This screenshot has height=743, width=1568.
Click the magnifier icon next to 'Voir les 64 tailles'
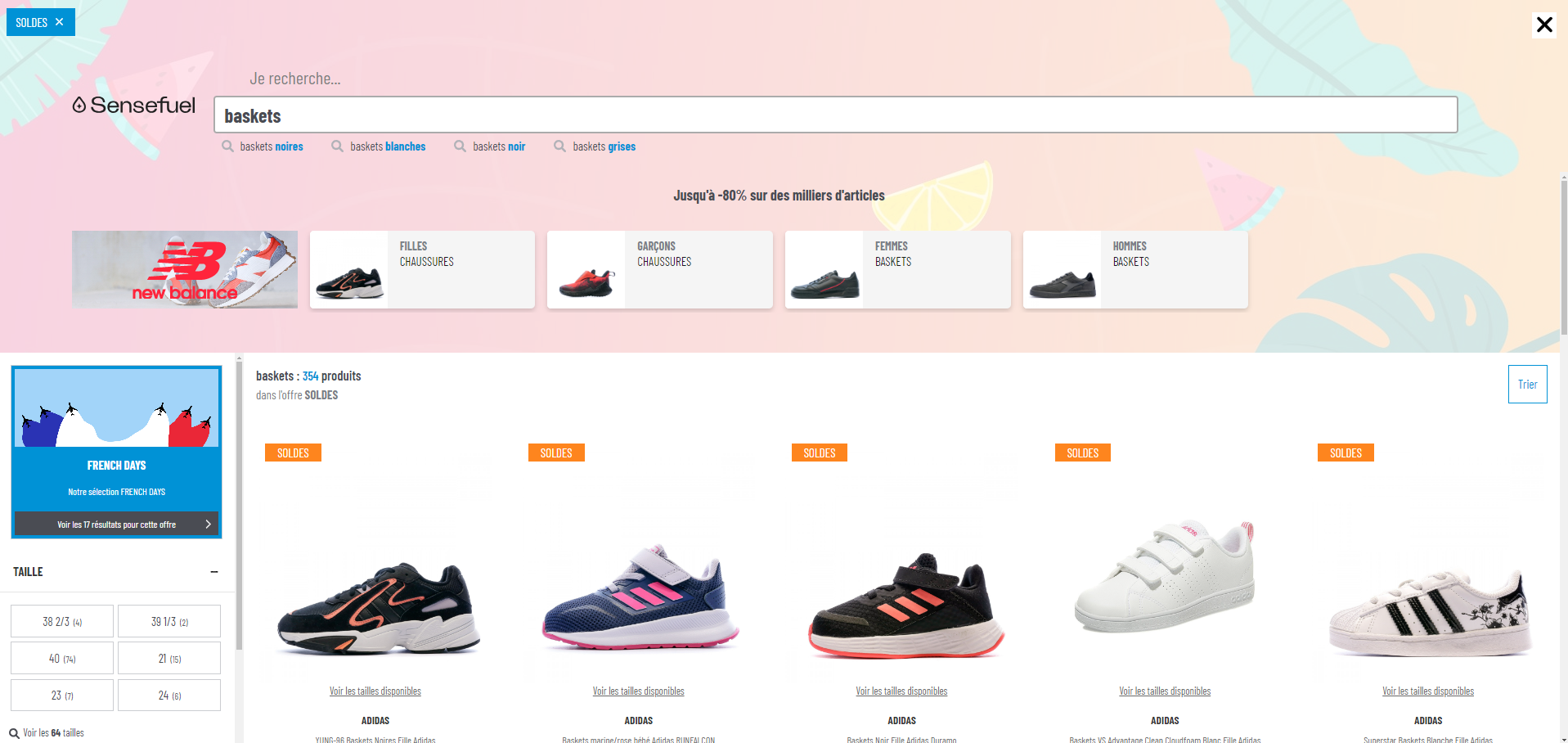pos(14,733)
